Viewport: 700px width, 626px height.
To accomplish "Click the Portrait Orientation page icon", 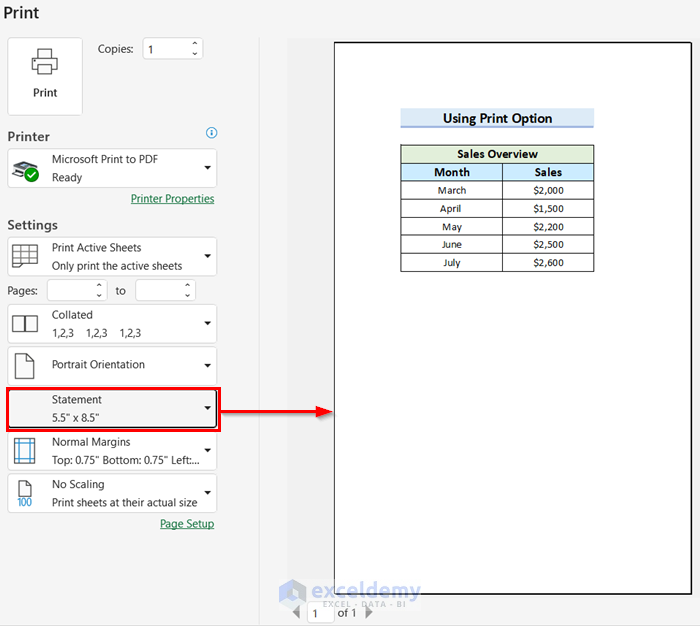I will [x=25, y=366].
